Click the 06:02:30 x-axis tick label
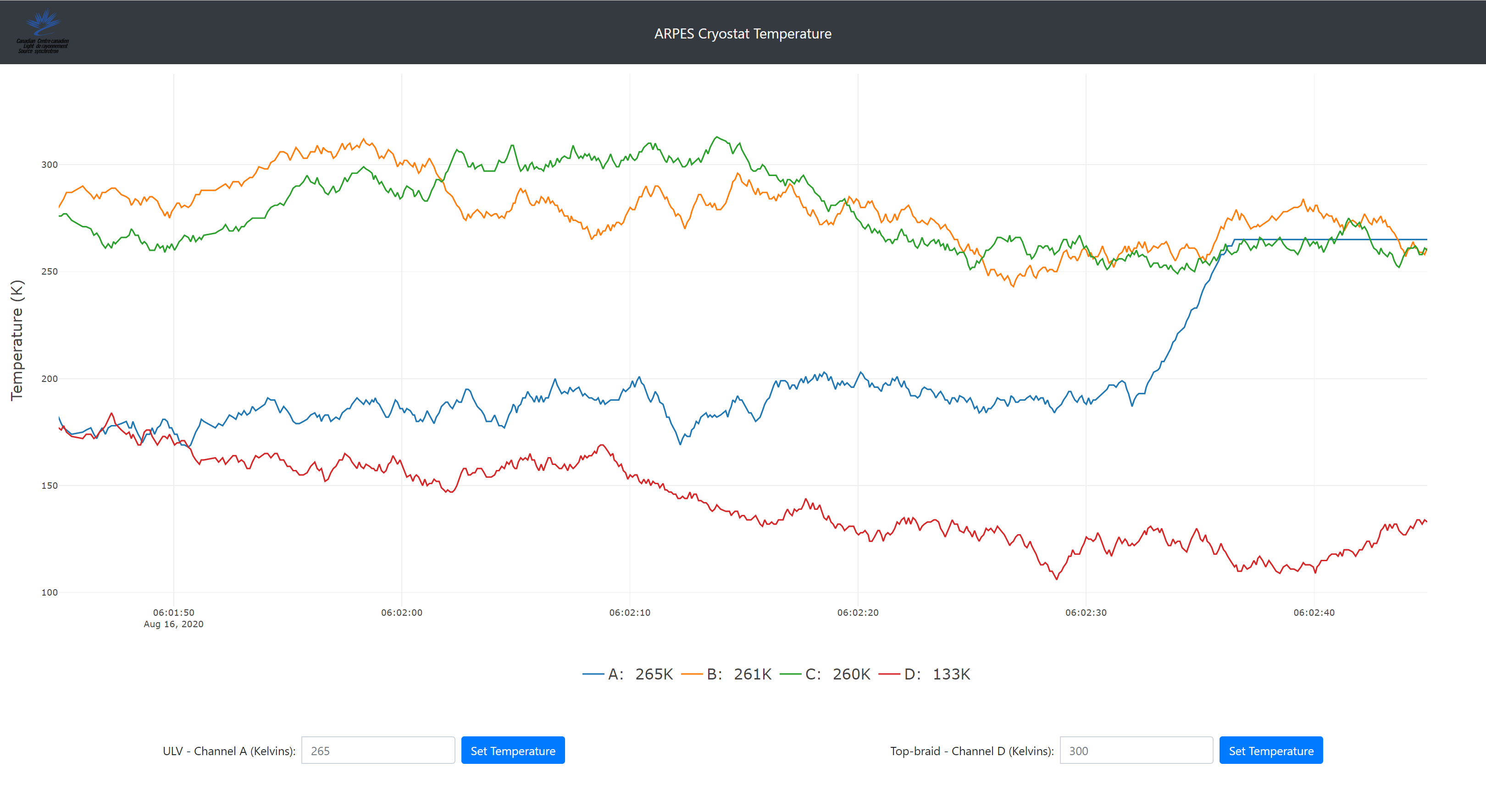1486x812 pixels. tap(1086, 613)
